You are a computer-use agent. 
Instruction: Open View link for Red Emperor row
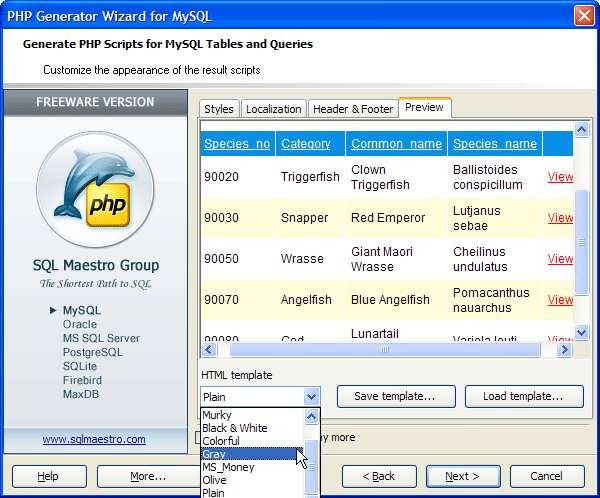[x=560, y=218]
